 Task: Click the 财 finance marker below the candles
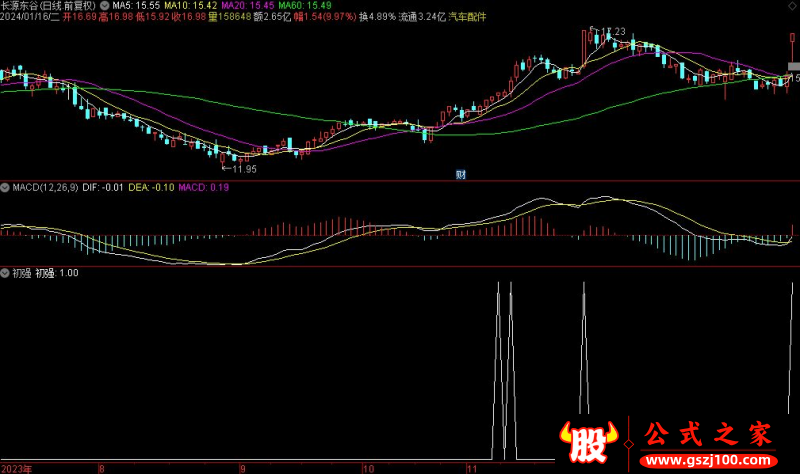click(460, 174)
